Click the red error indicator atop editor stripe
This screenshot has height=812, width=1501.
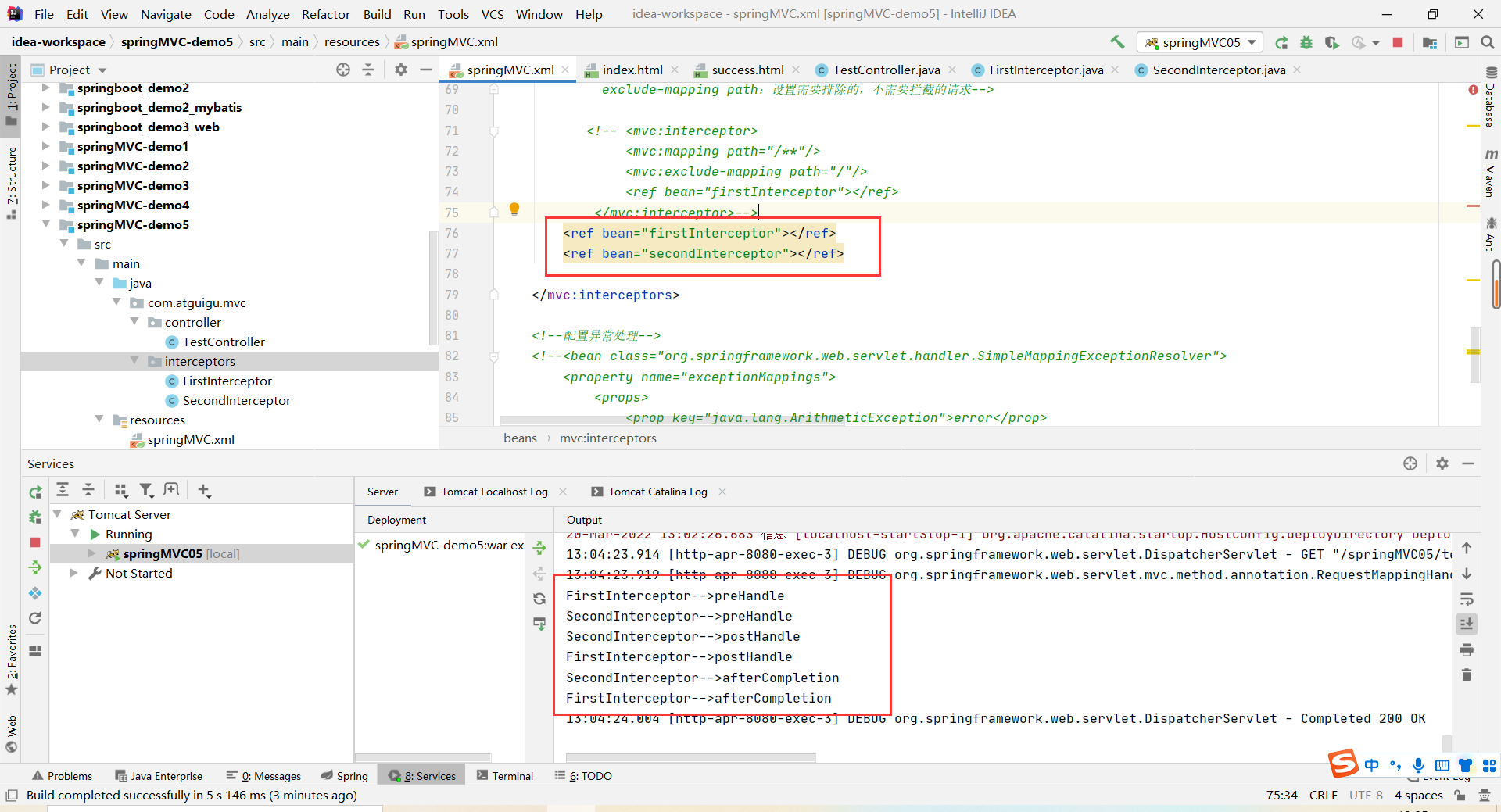pos(1473,90)
